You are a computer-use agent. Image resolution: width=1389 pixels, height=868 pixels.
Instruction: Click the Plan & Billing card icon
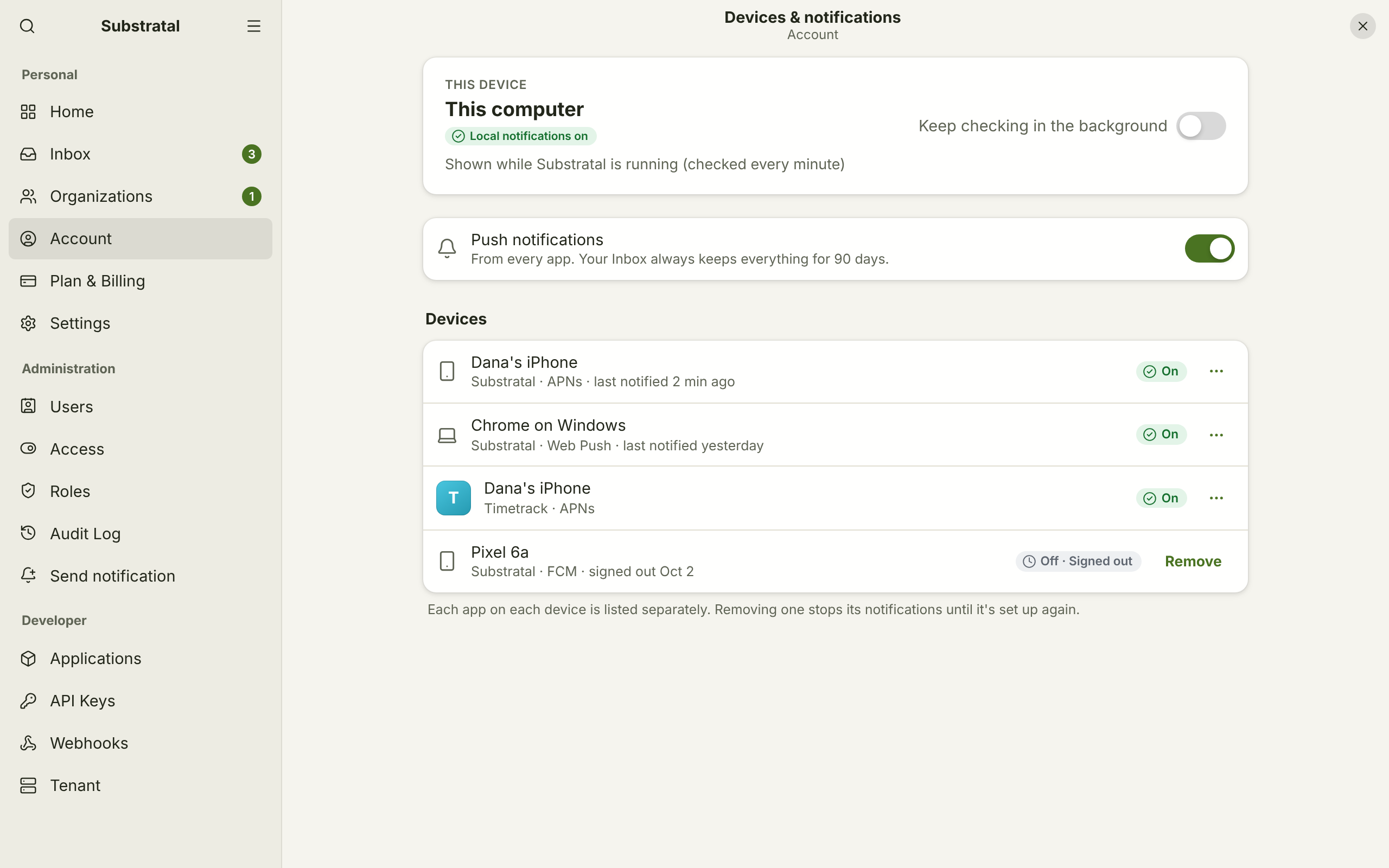tap(28, 280)
